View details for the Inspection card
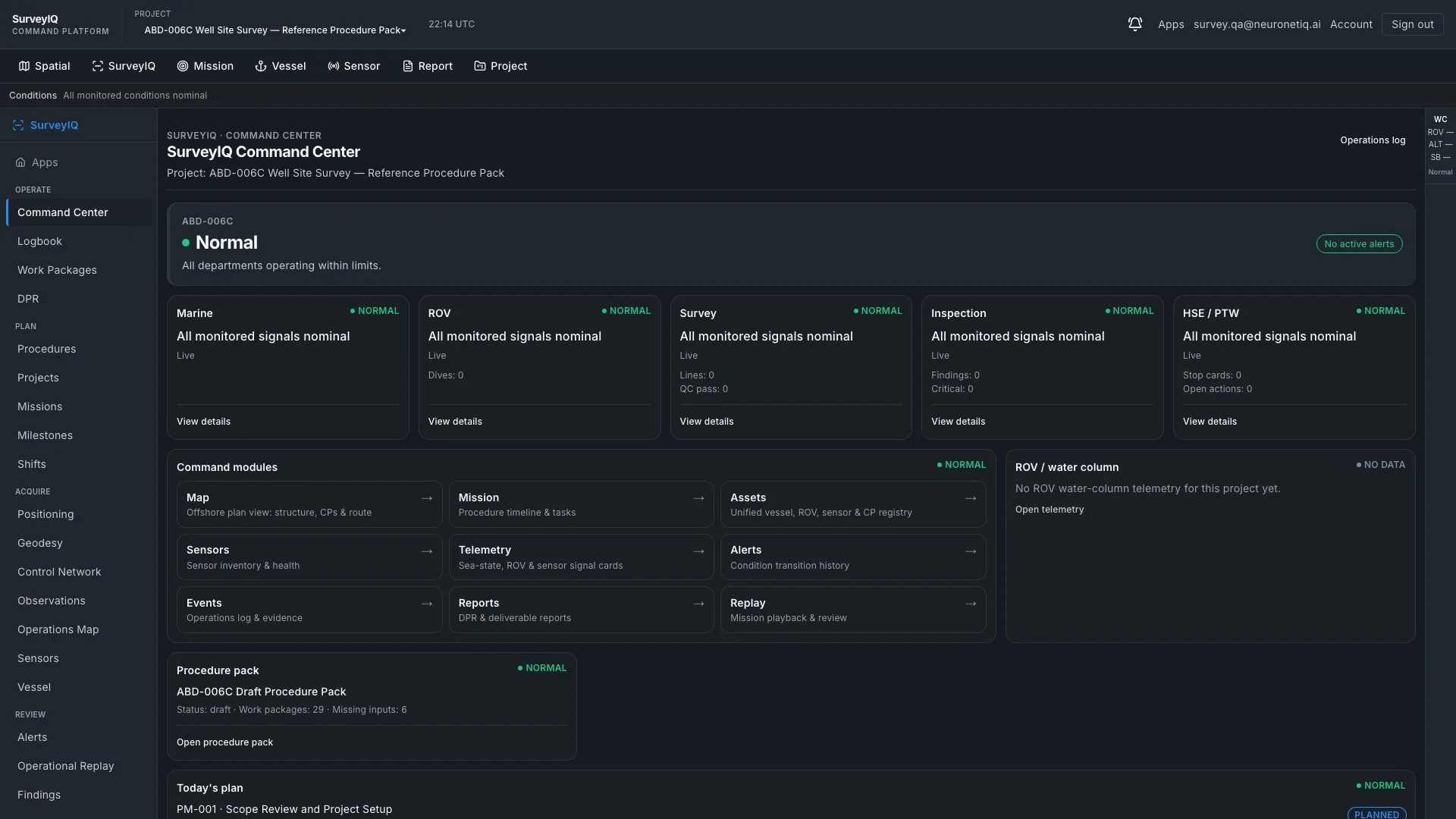The image size is (1456, 819). click(x=958, y=422)
